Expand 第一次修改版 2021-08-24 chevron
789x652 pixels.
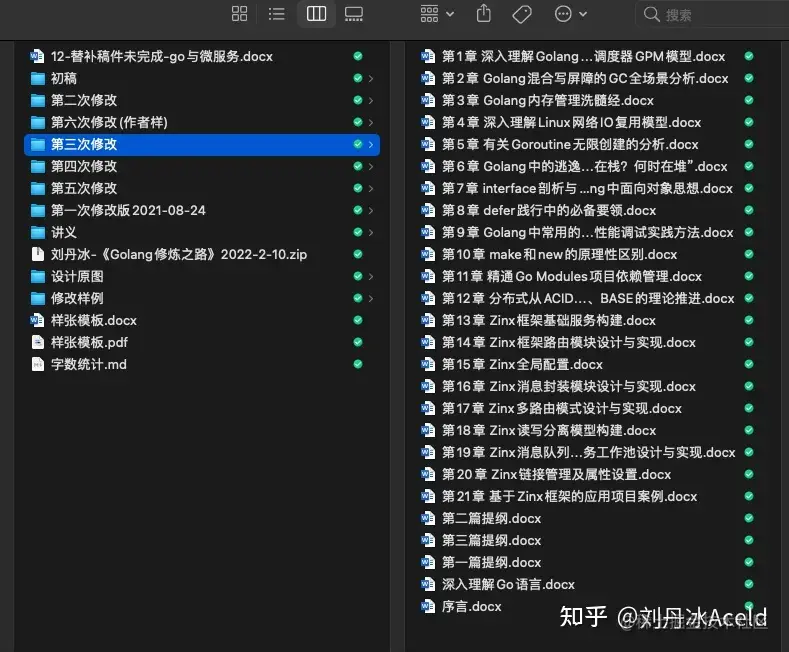click(371, 210)
